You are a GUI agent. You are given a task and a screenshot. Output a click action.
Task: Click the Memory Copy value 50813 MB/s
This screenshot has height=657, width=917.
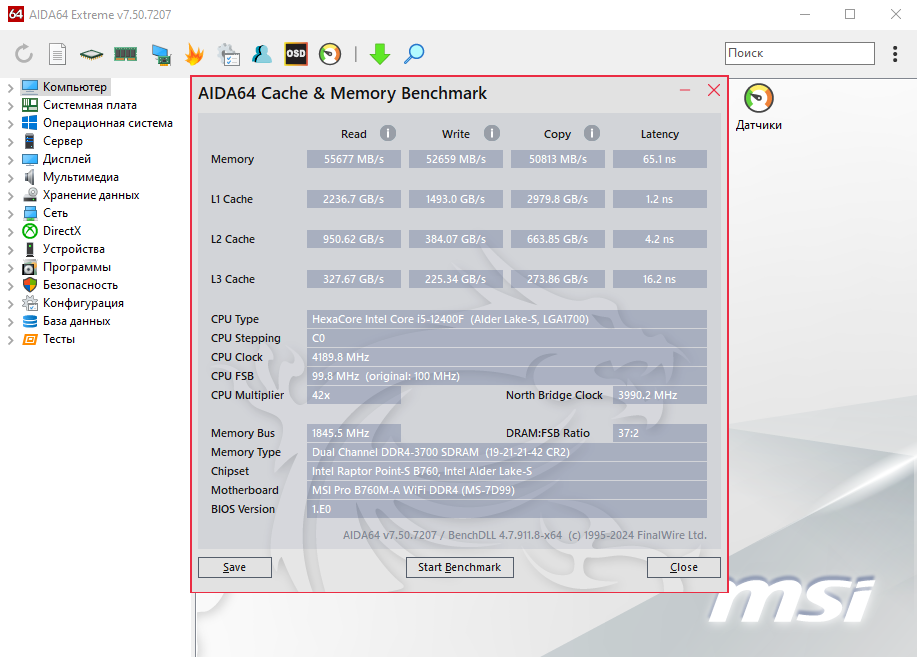(558, 159)
